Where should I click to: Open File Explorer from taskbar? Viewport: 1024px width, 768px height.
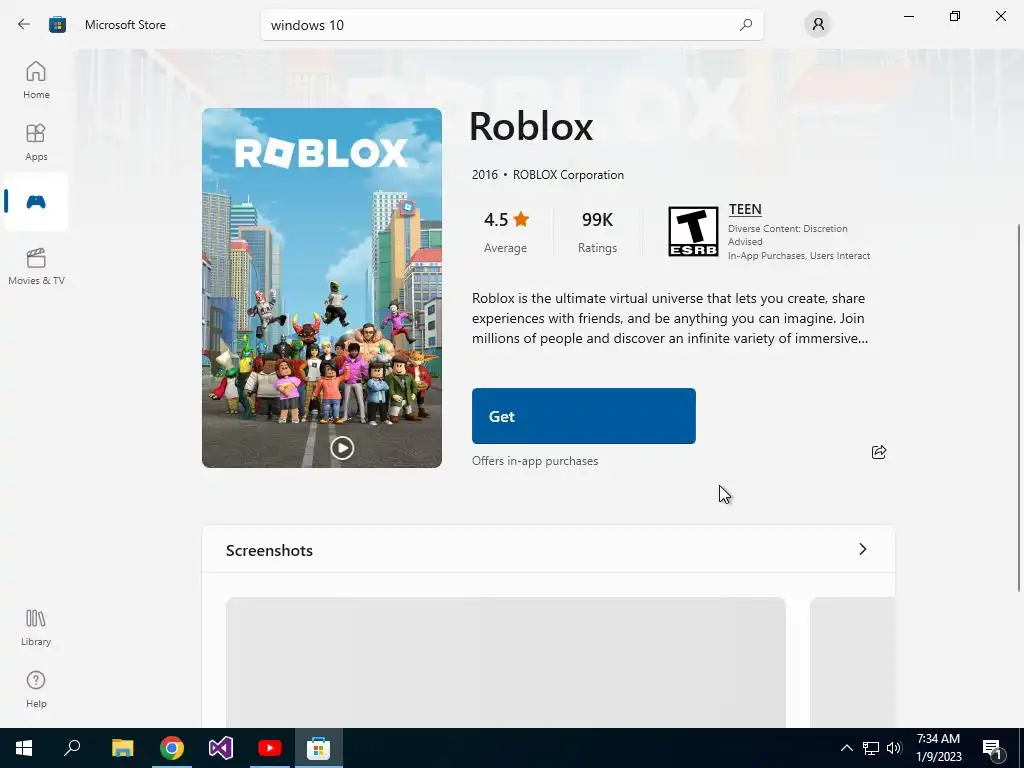point(123,748)
